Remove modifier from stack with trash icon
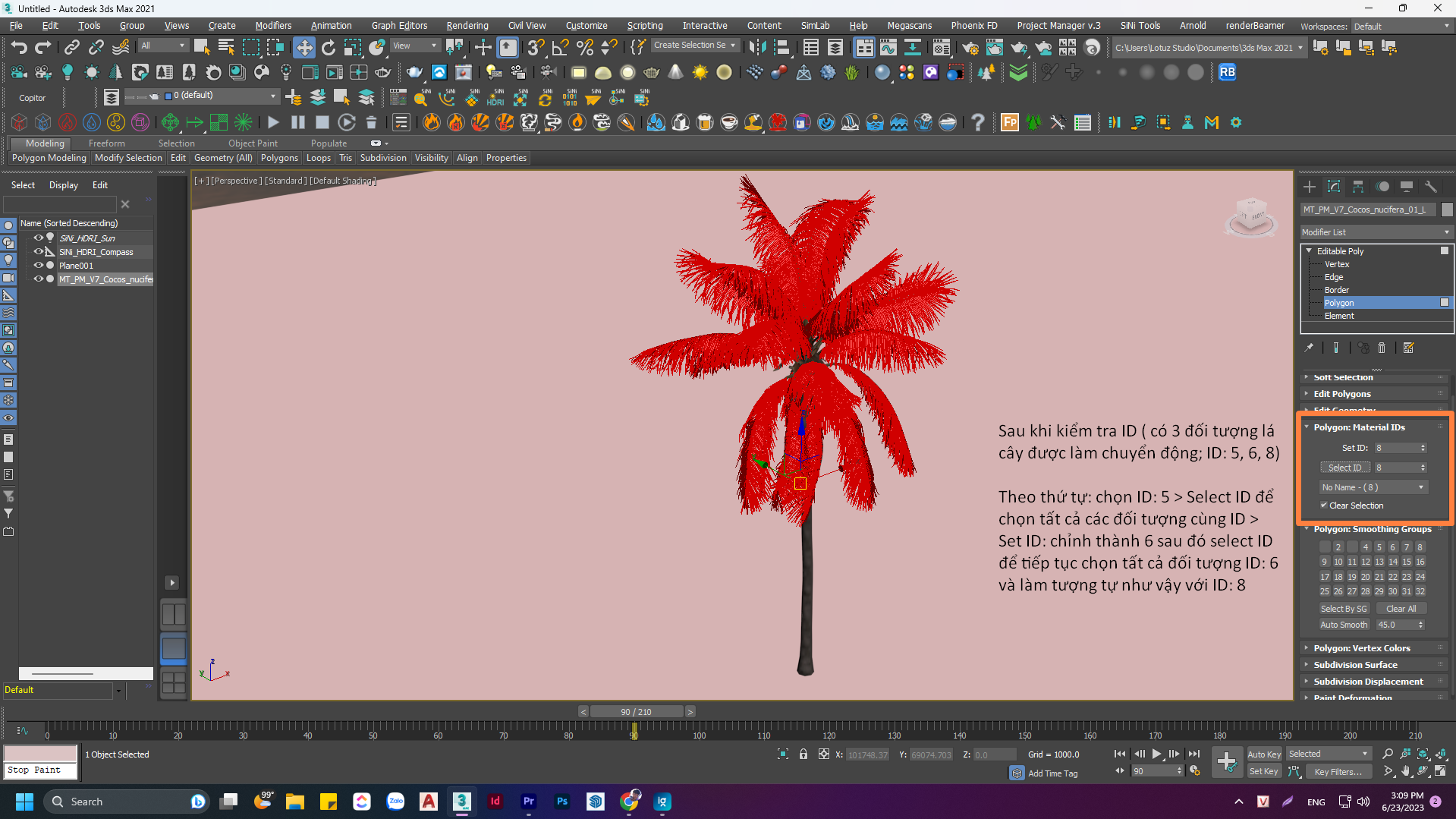 [x=1382, y=348]
